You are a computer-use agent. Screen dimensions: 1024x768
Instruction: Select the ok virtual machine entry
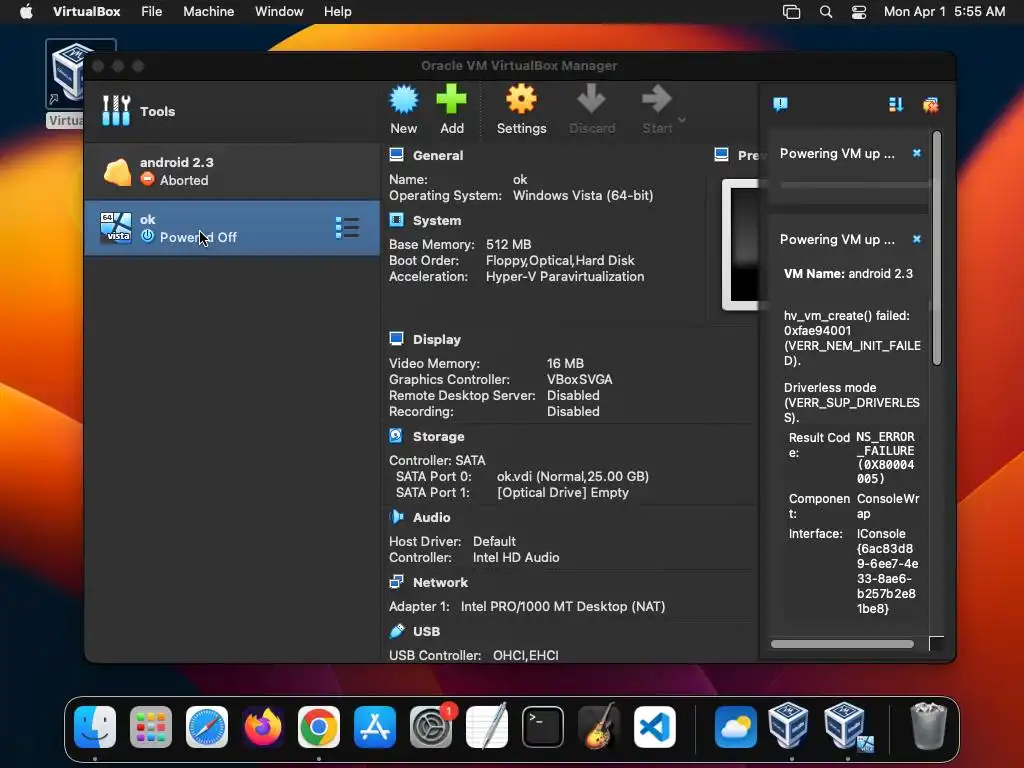point(232,228)
